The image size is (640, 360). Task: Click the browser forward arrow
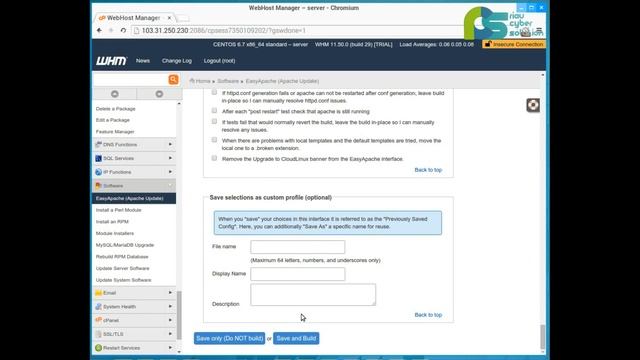pos(111,31)
